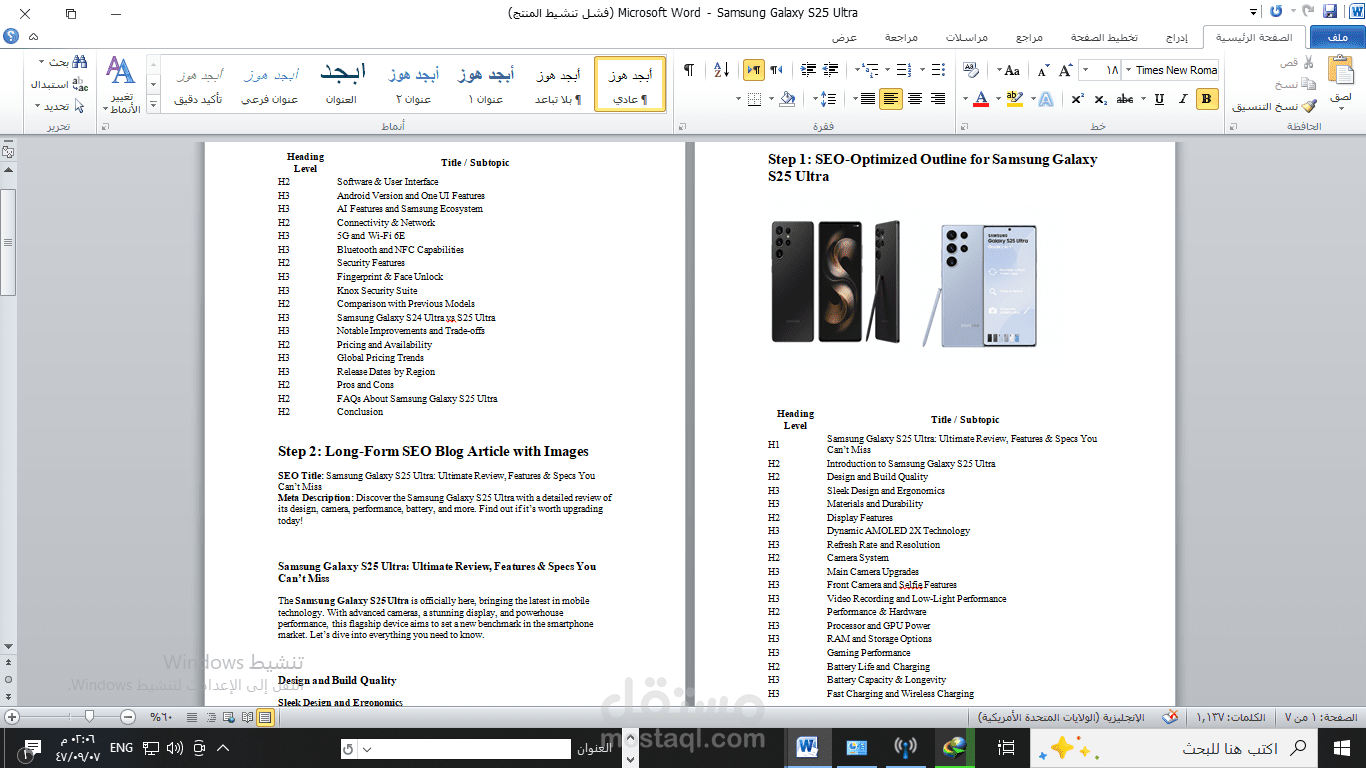
Task: Switch to the Mailings (مراسلات) tab
Action: click(x=967, y=37)
